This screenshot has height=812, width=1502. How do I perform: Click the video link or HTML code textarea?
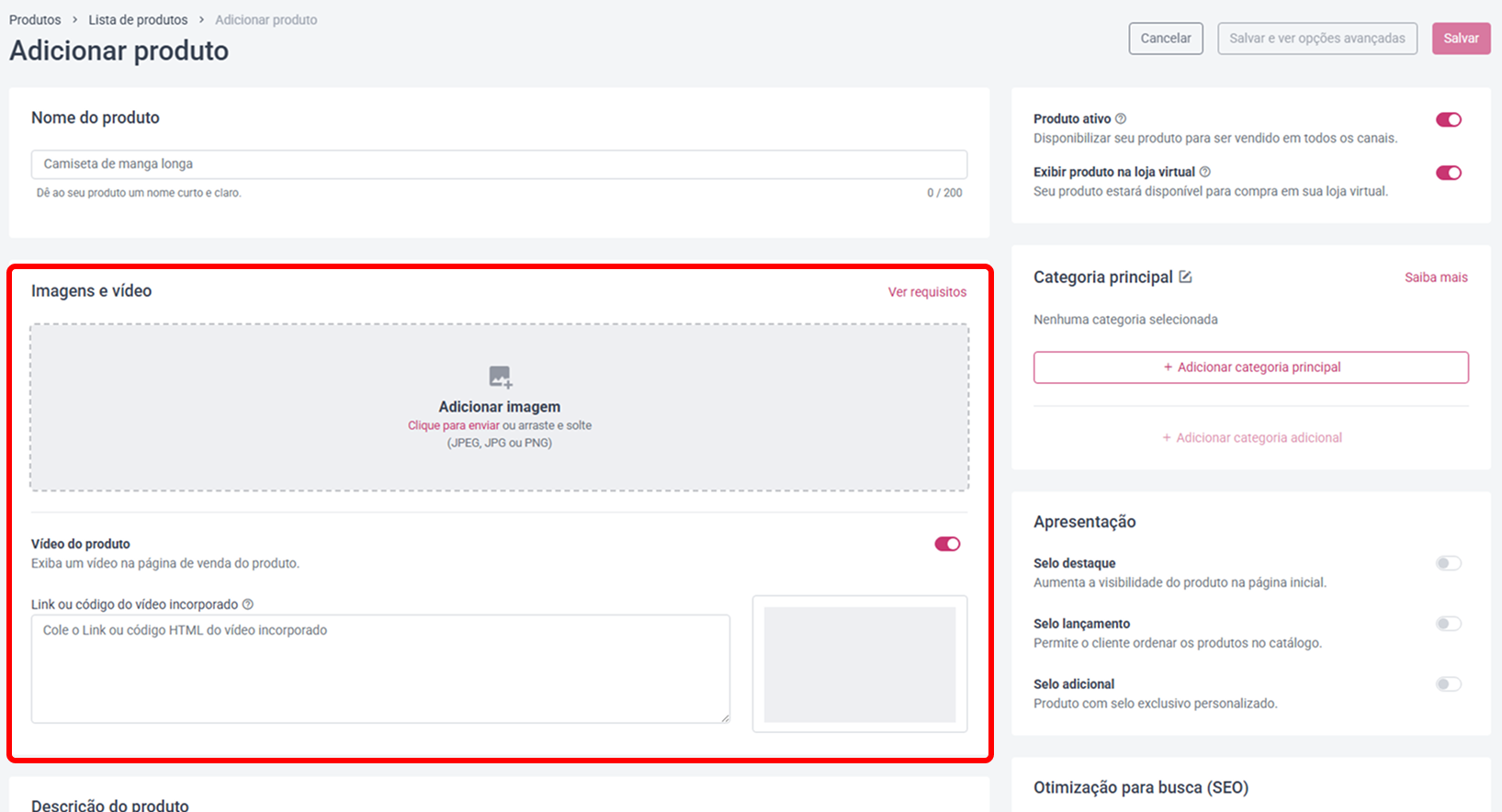point(380,669)
